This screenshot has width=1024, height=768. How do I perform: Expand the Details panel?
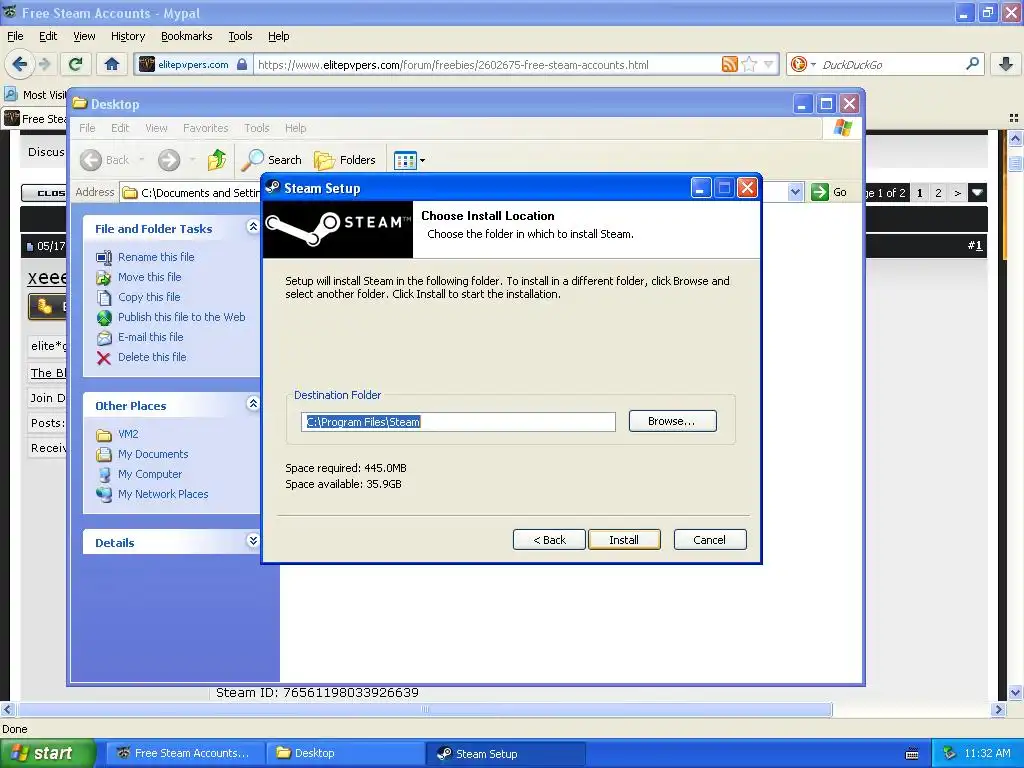point(253,541)
